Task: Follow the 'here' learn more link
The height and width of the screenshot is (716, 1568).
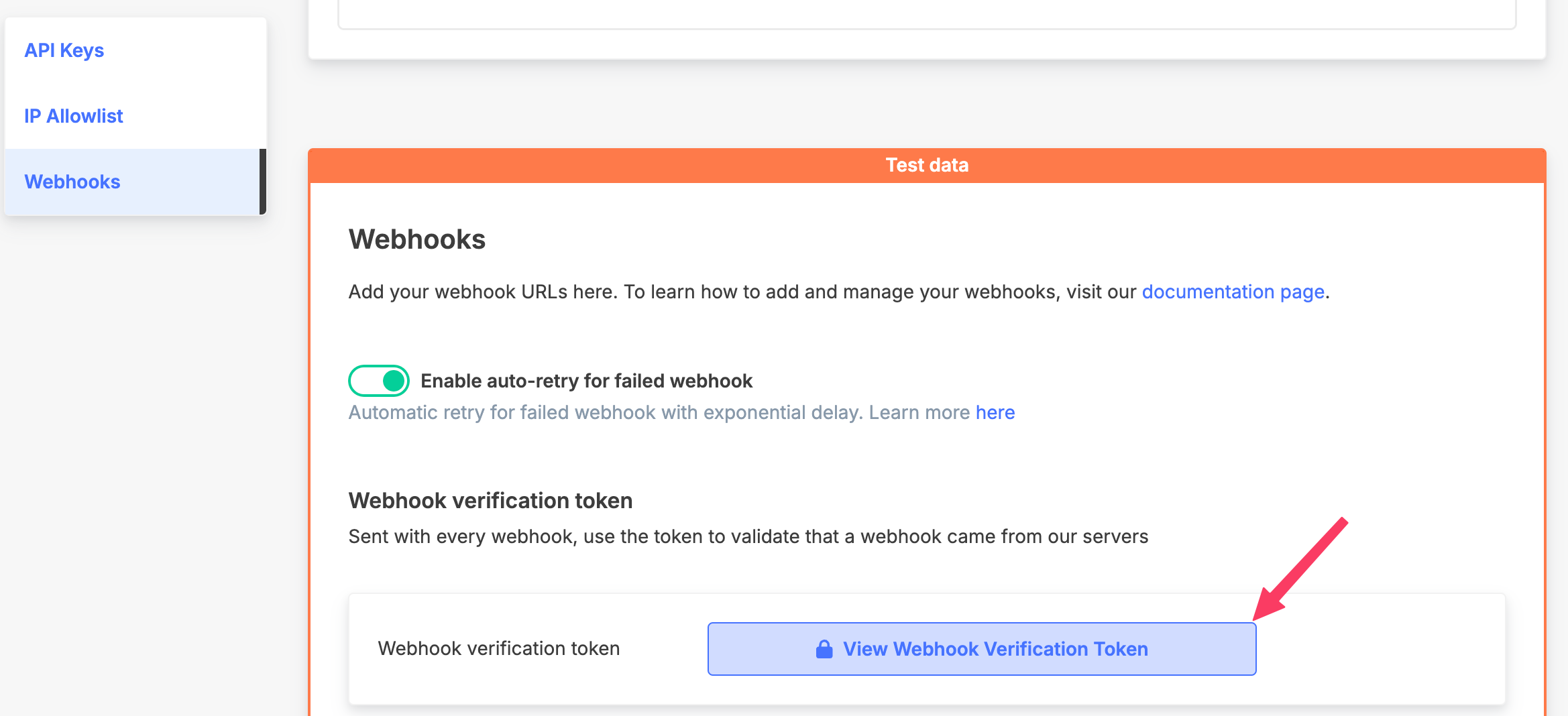Action: (x=995, y=412)
